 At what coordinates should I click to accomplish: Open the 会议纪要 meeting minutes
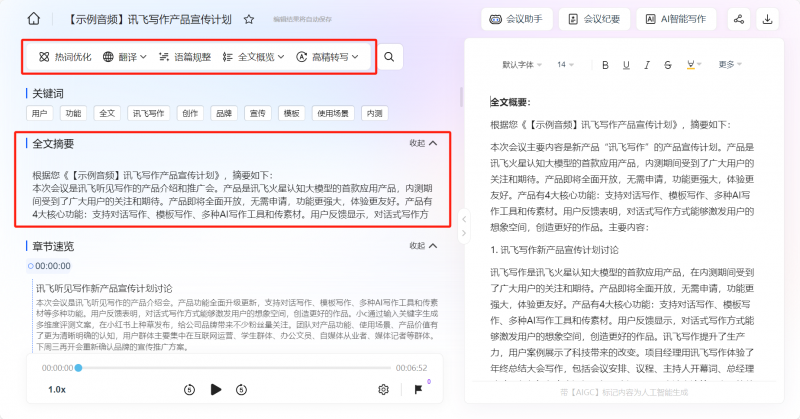point(594,19)
